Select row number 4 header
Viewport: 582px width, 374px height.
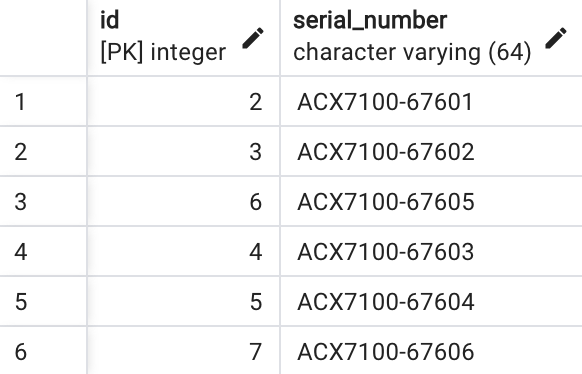coord(43,252)
